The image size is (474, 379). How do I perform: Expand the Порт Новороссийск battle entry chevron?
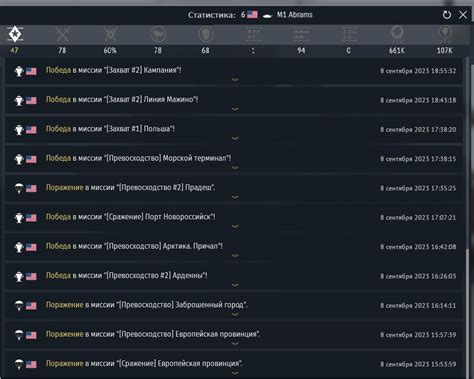point(235,226)
